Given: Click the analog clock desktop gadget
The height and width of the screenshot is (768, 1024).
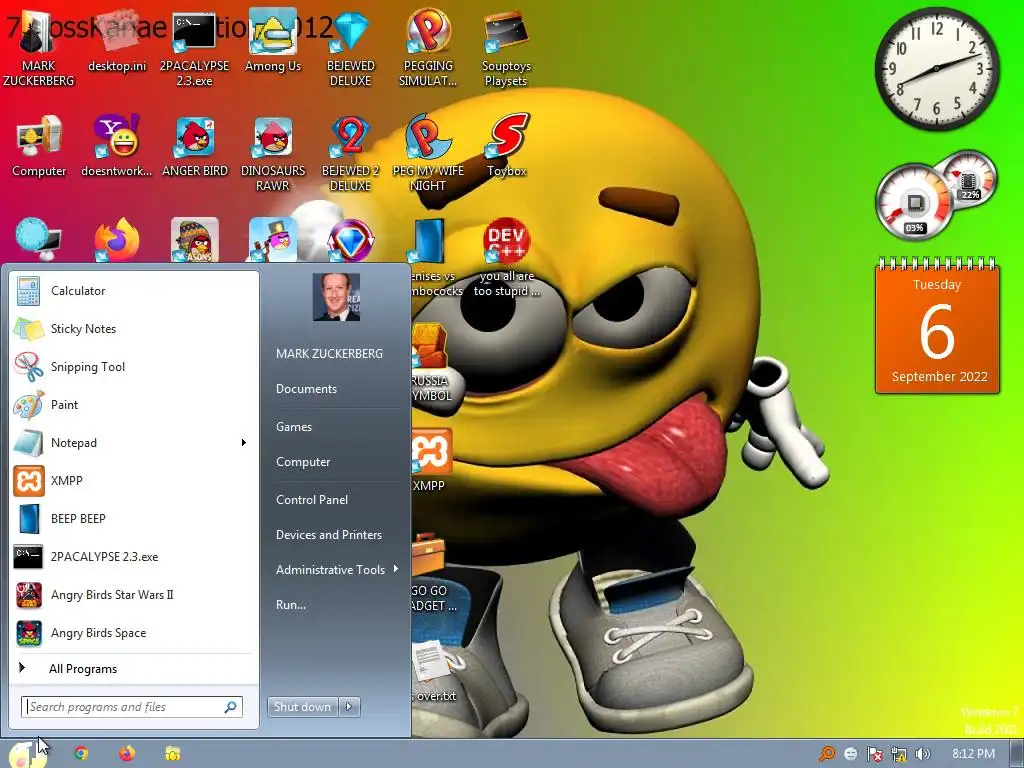Looking at the screenshot, I should coord(937,69).
